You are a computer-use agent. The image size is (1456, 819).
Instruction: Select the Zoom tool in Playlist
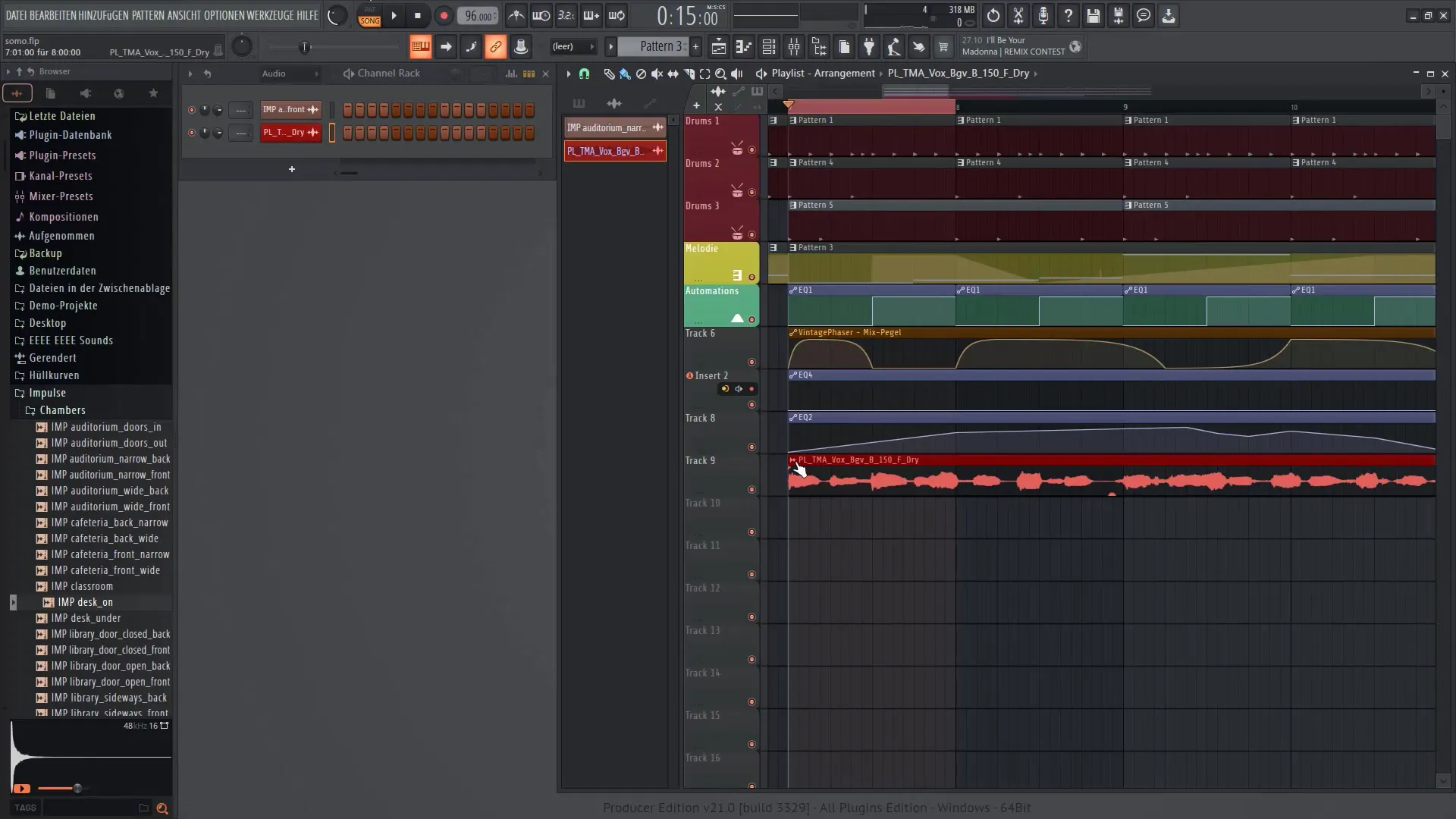pos(720,74)
